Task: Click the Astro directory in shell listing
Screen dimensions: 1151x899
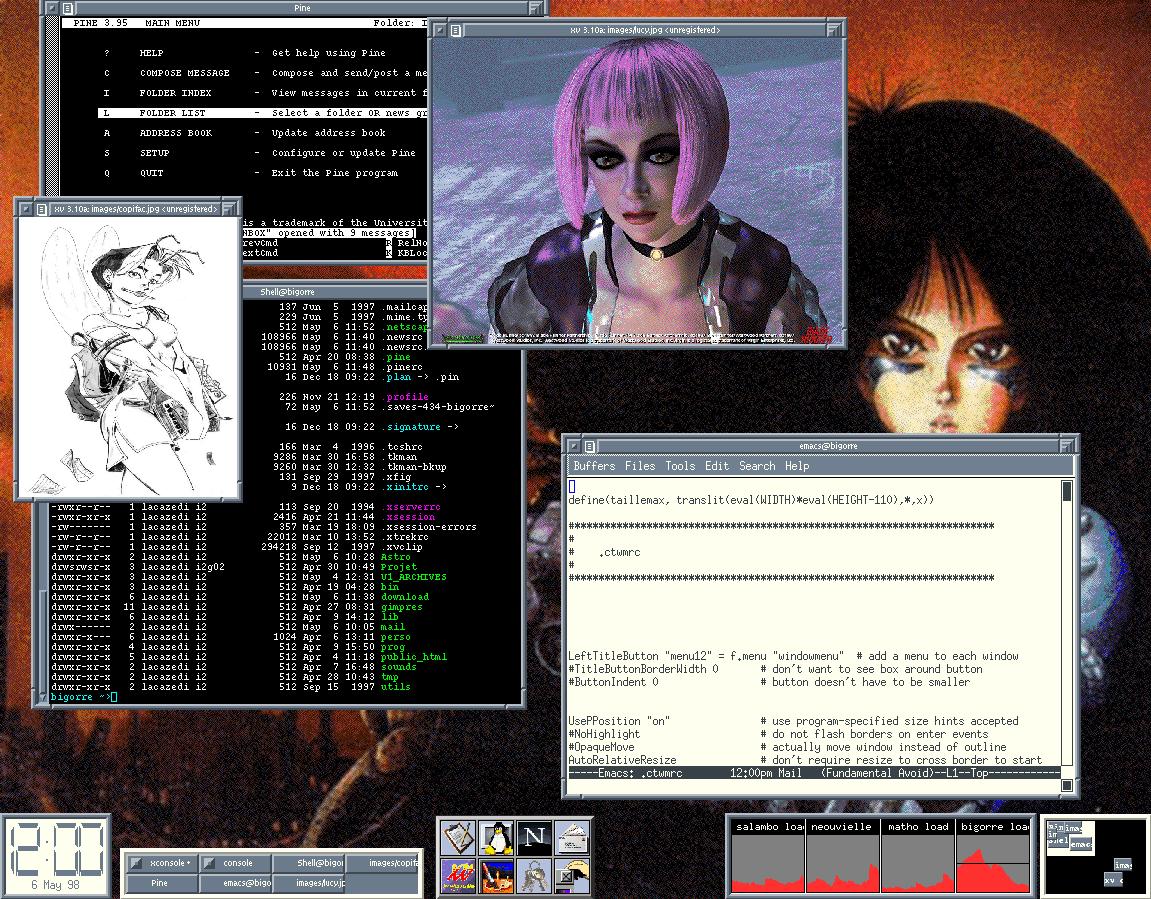Action: [396, 557]
